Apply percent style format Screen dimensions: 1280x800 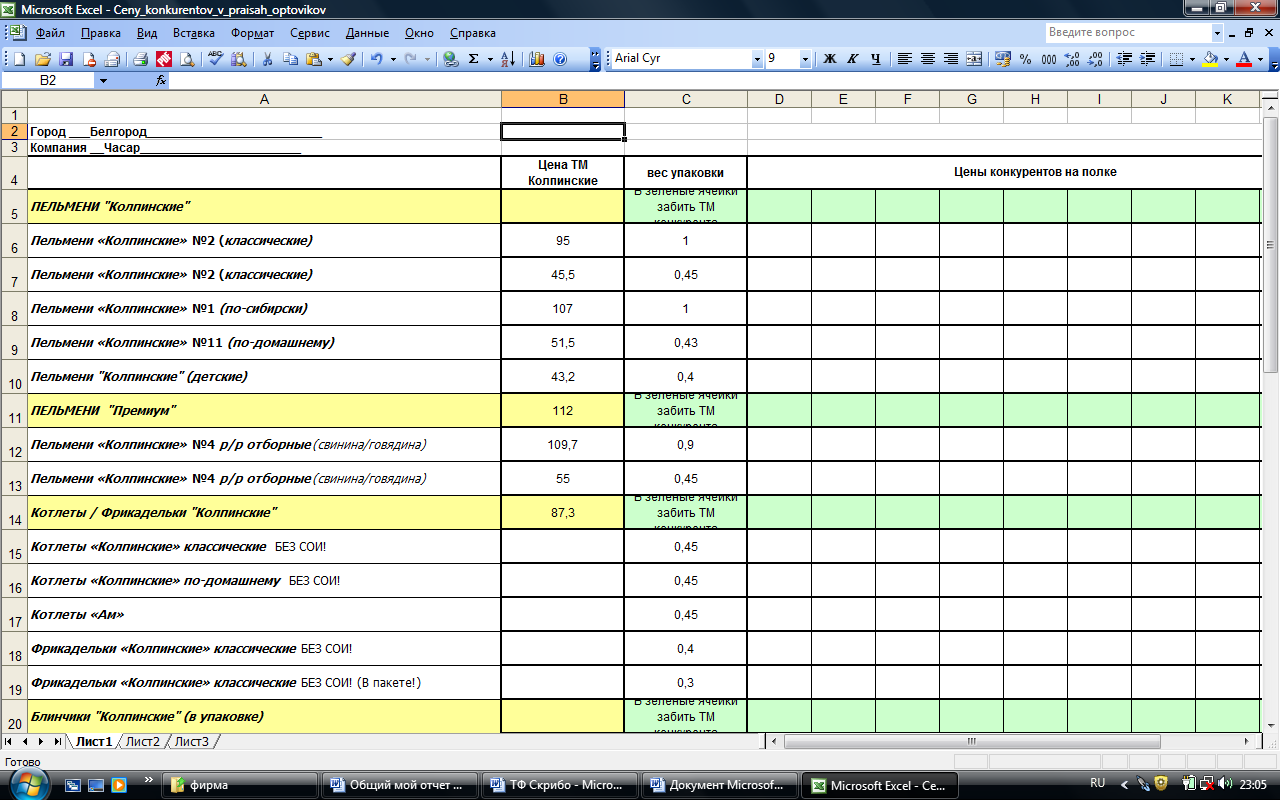coord(1025,59)
